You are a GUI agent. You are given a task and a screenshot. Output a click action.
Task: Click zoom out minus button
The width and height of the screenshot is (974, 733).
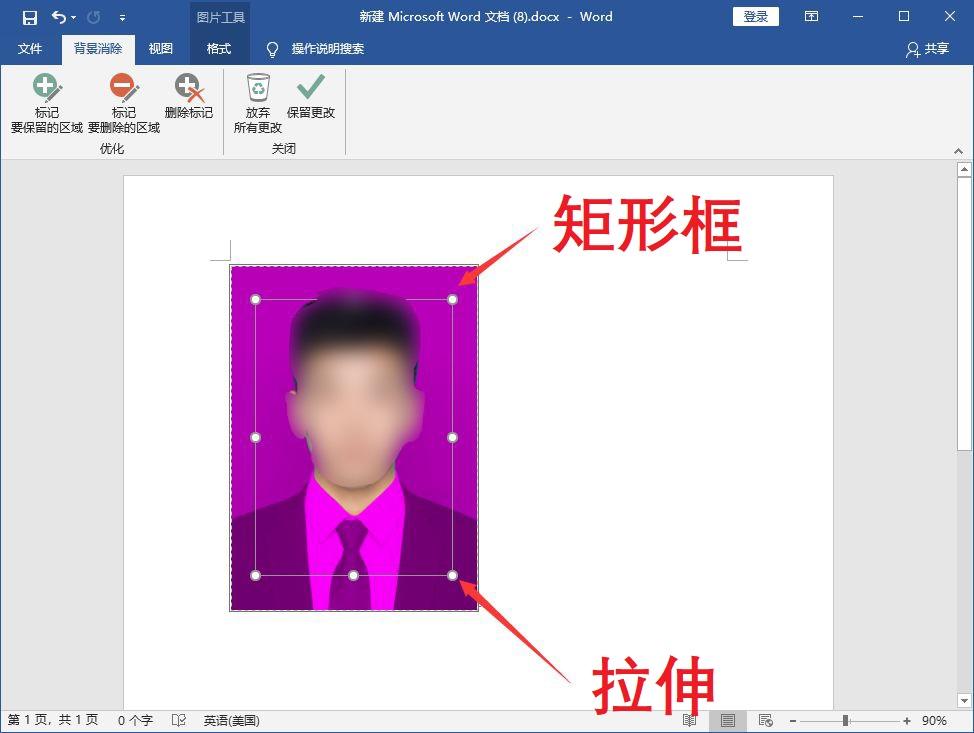pos(793,721)
